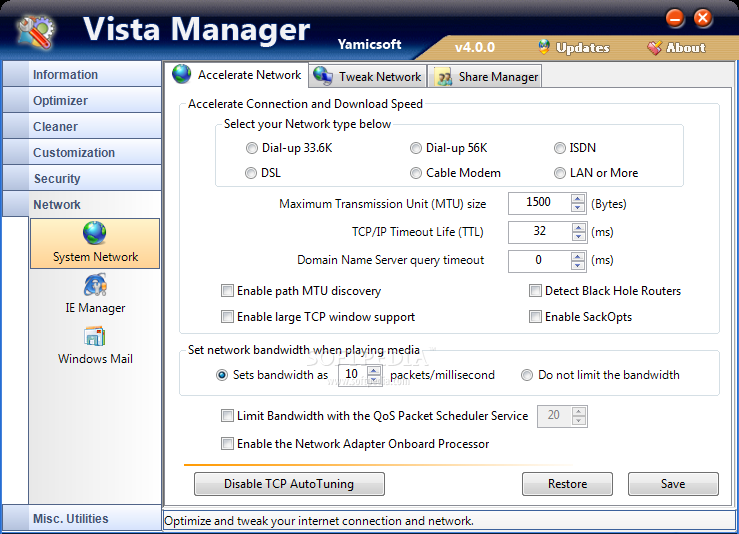Viewport: 739px width, 534px height.
Task: Open the Security sidebar section
Action: 82,178
